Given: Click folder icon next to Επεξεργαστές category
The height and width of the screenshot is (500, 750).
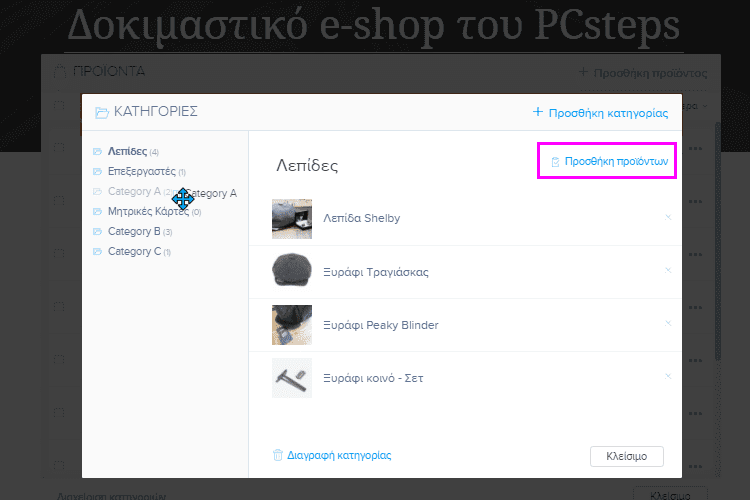Looking at the screenshot, I should tap(98, 172).
